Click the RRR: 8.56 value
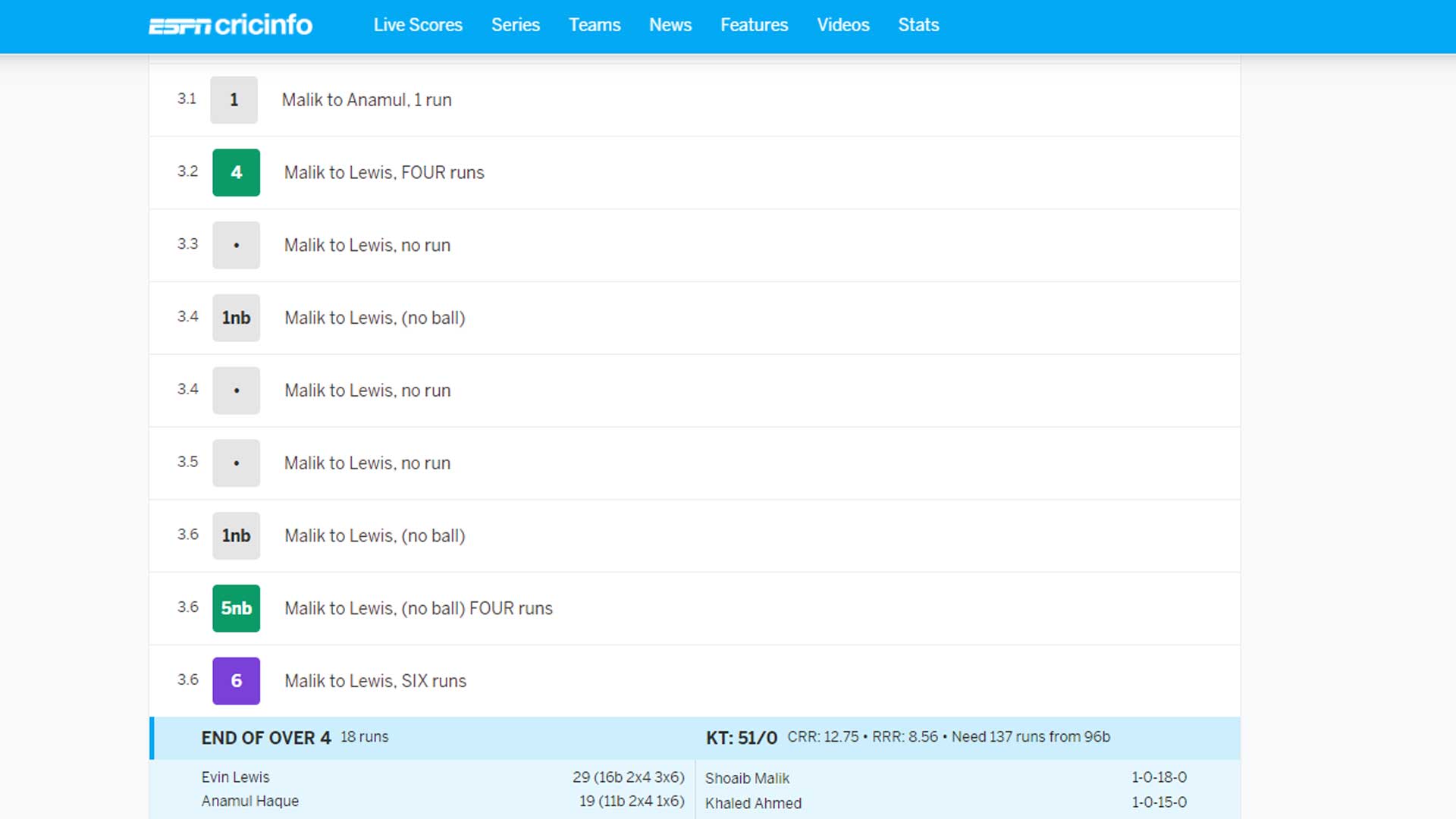Viewport: 1456px width, 819px height. (x=905, y=737)
